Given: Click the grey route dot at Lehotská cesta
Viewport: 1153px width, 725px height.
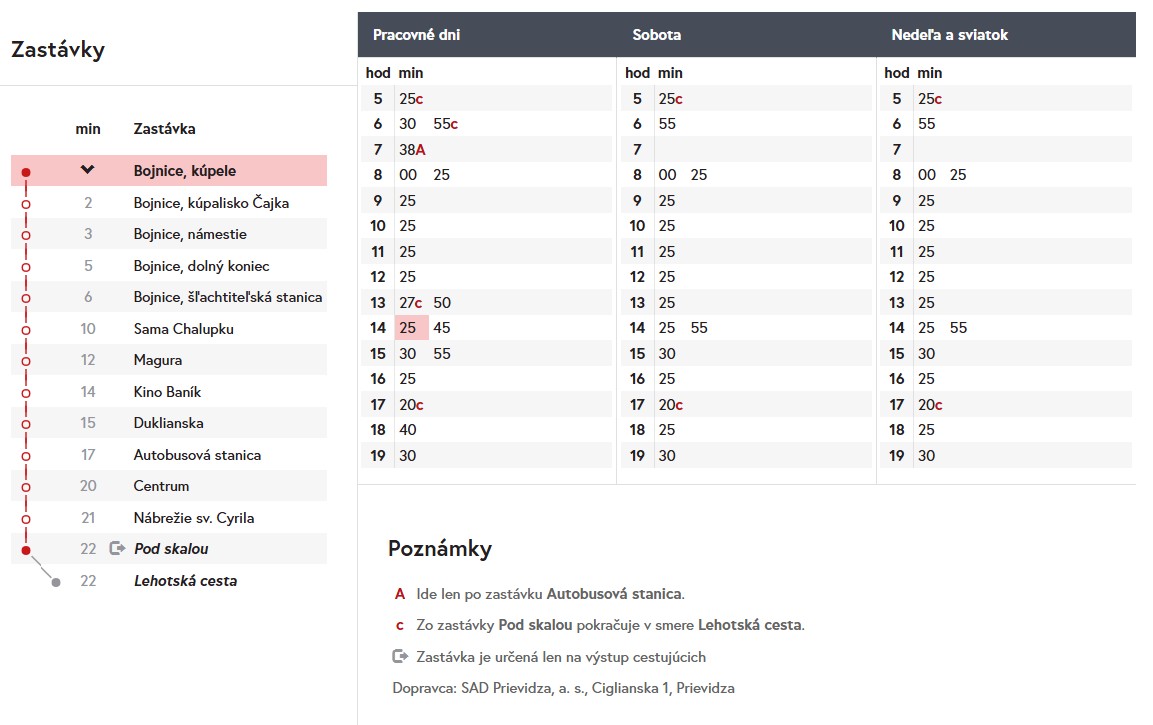Looking at the screenshot, I should click(x=56, y=582).
